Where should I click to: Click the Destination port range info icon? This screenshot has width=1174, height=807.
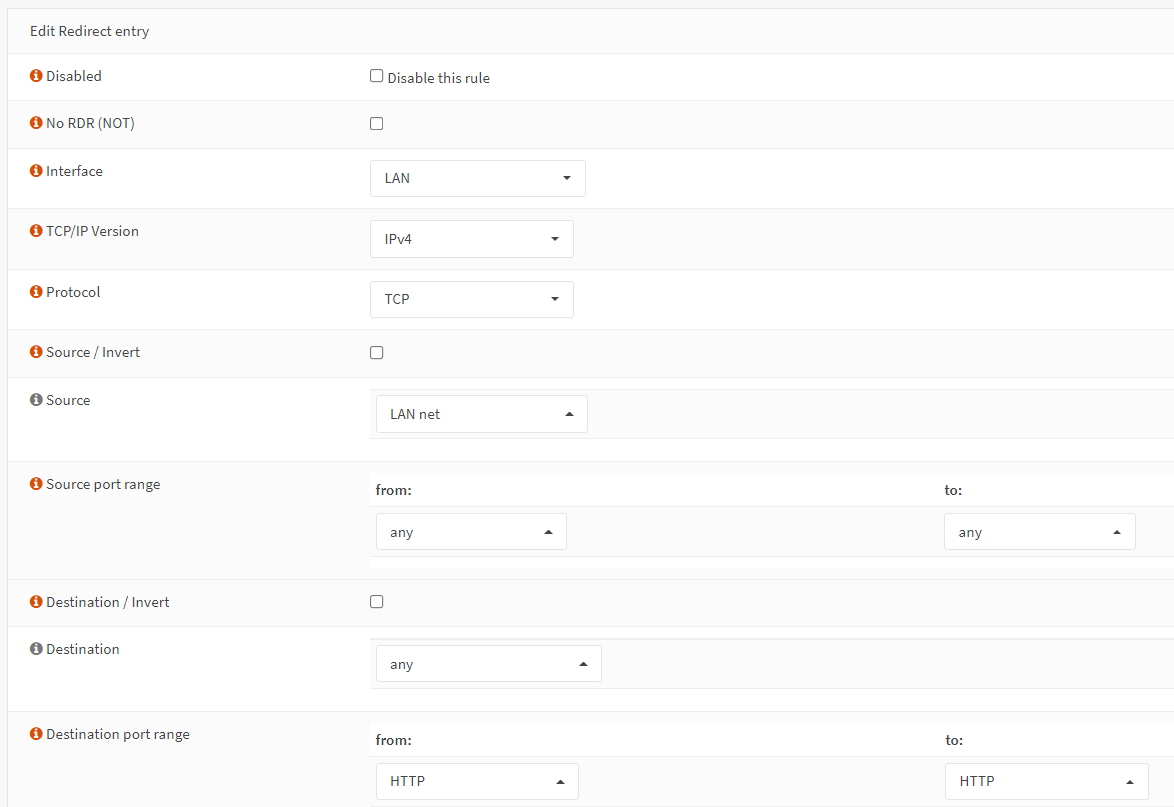(36, 735)
